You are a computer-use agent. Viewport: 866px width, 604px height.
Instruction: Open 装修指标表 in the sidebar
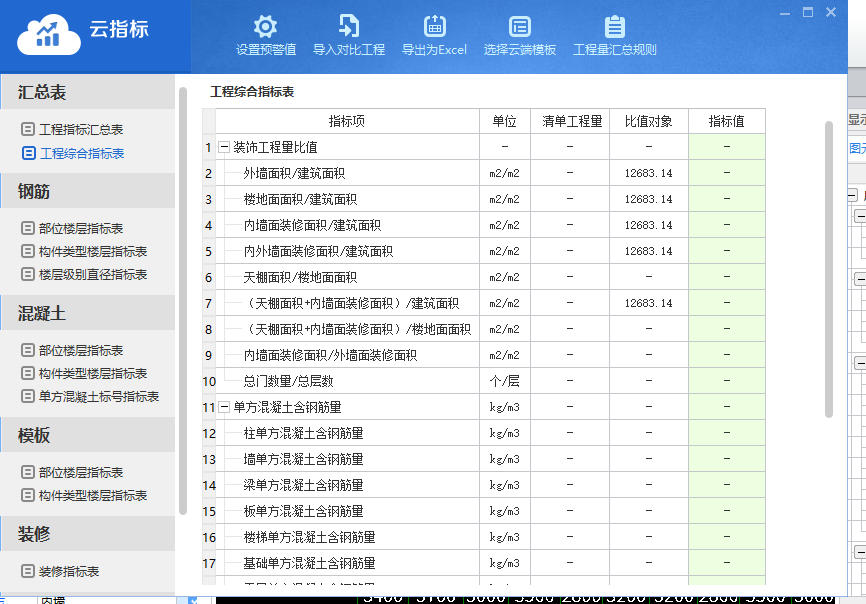pos(68,571)
